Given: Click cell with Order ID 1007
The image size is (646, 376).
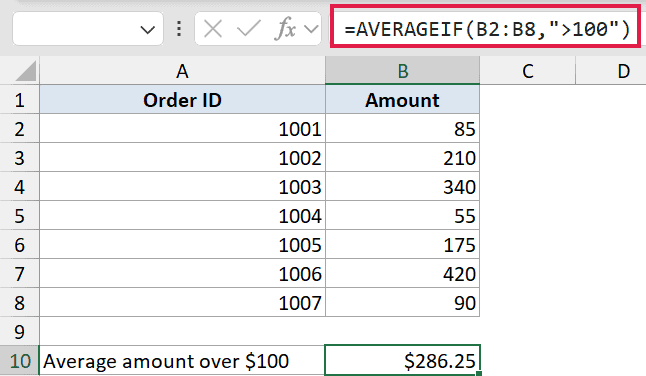Looking at the screenshot, I should click(x=182, y=302).
